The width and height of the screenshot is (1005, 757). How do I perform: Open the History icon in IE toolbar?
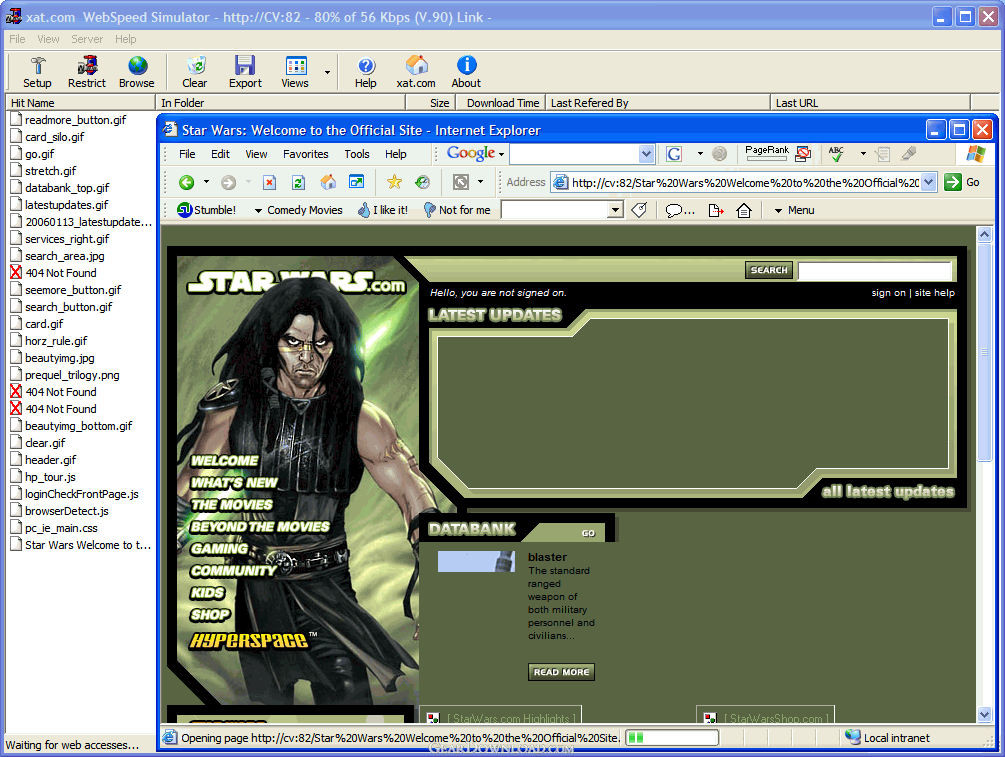point(422,182)
